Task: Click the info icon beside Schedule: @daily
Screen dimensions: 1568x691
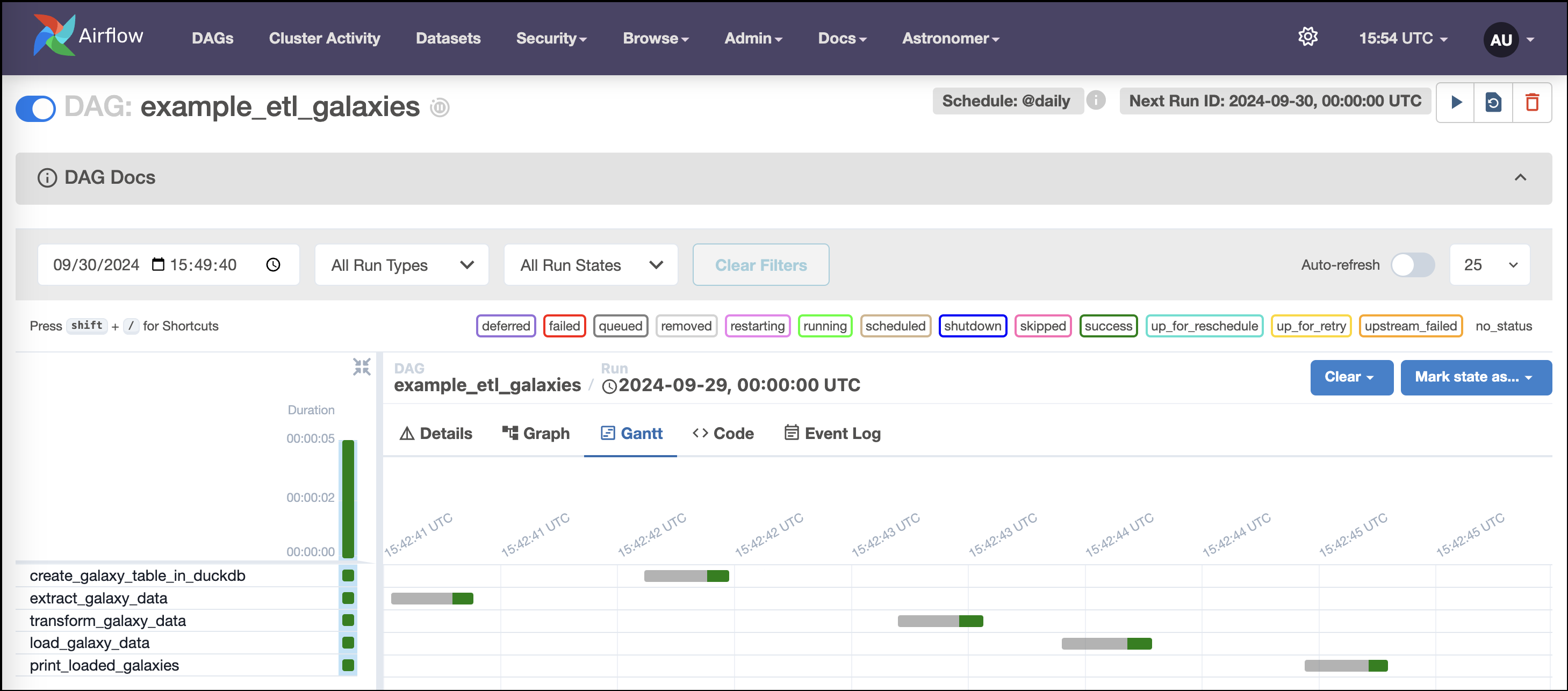Action: pos(1097,100)
